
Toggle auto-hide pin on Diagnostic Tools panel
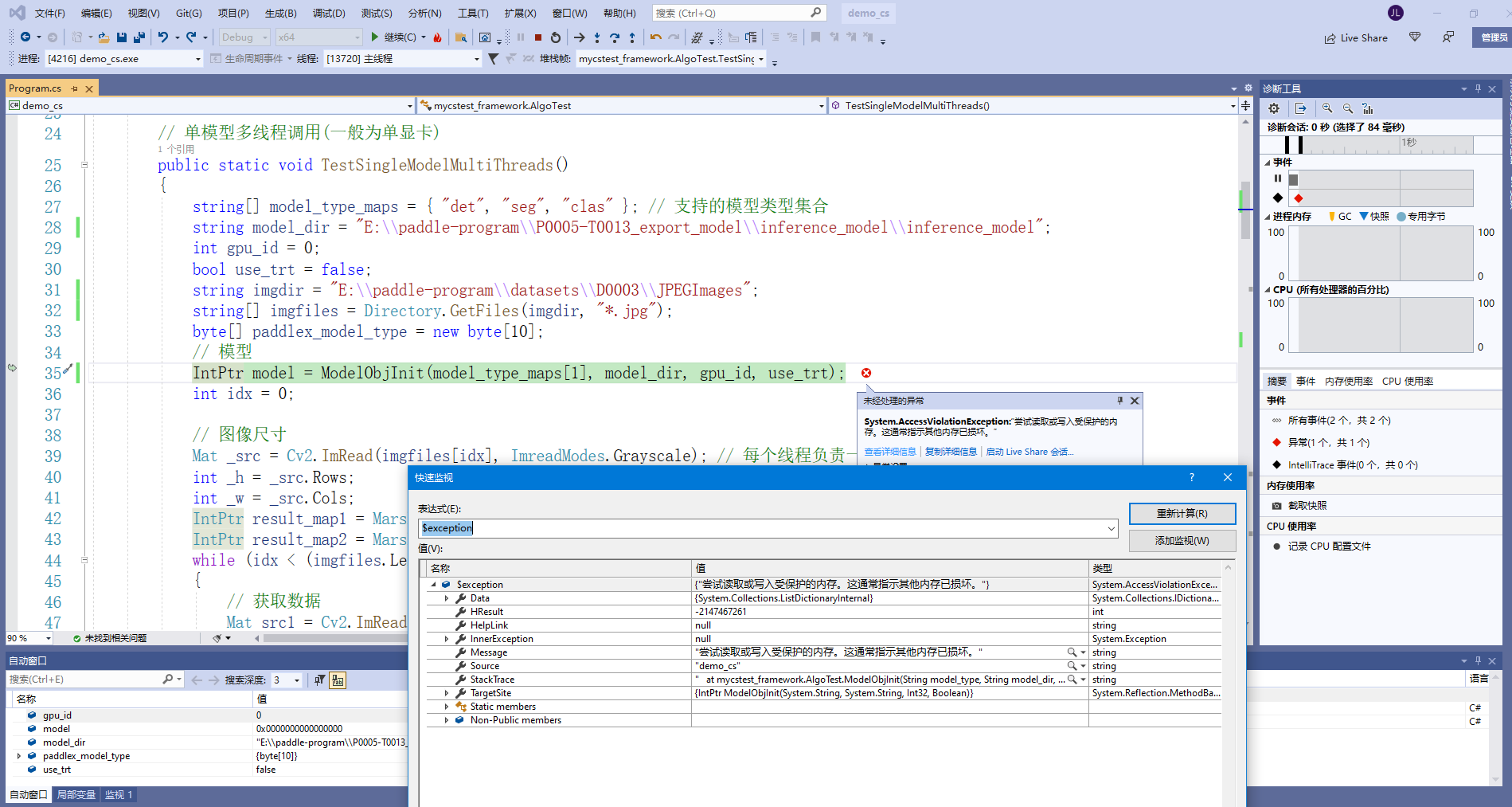[x=1478, y=88]
